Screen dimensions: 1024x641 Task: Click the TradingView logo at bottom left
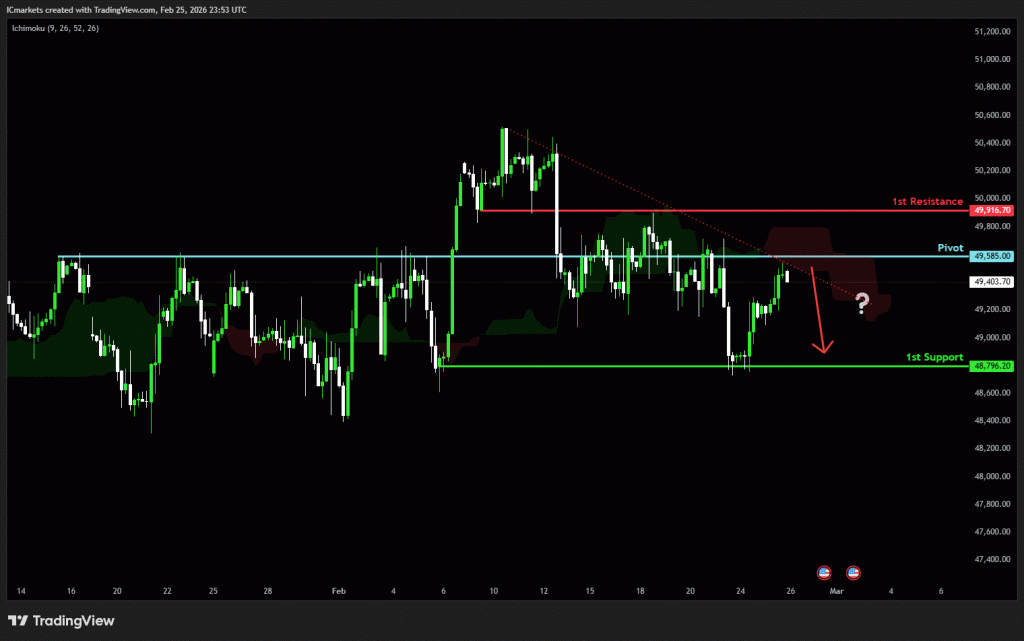pos(62,621)
